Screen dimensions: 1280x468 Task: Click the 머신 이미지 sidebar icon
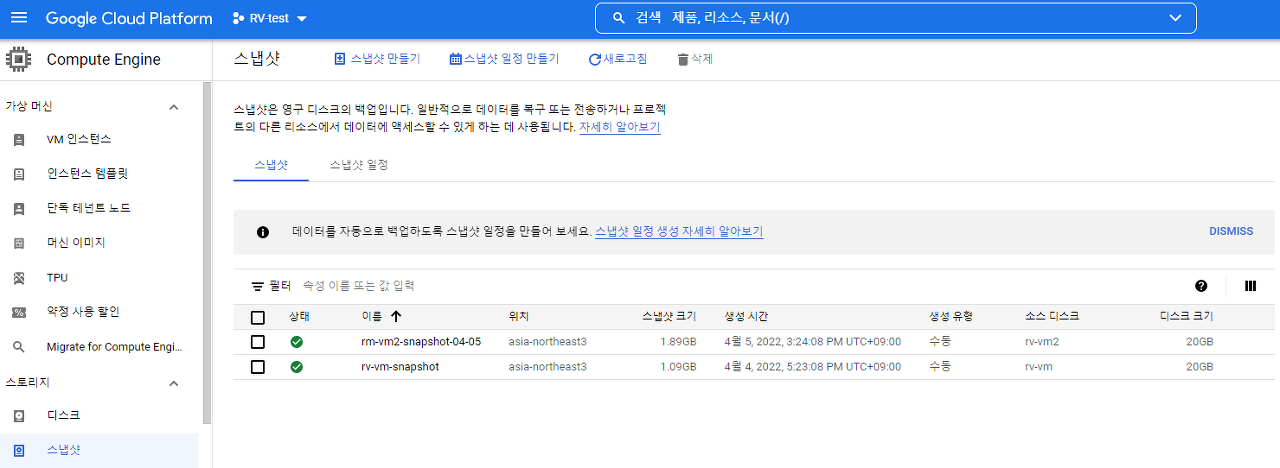[18, 243]
